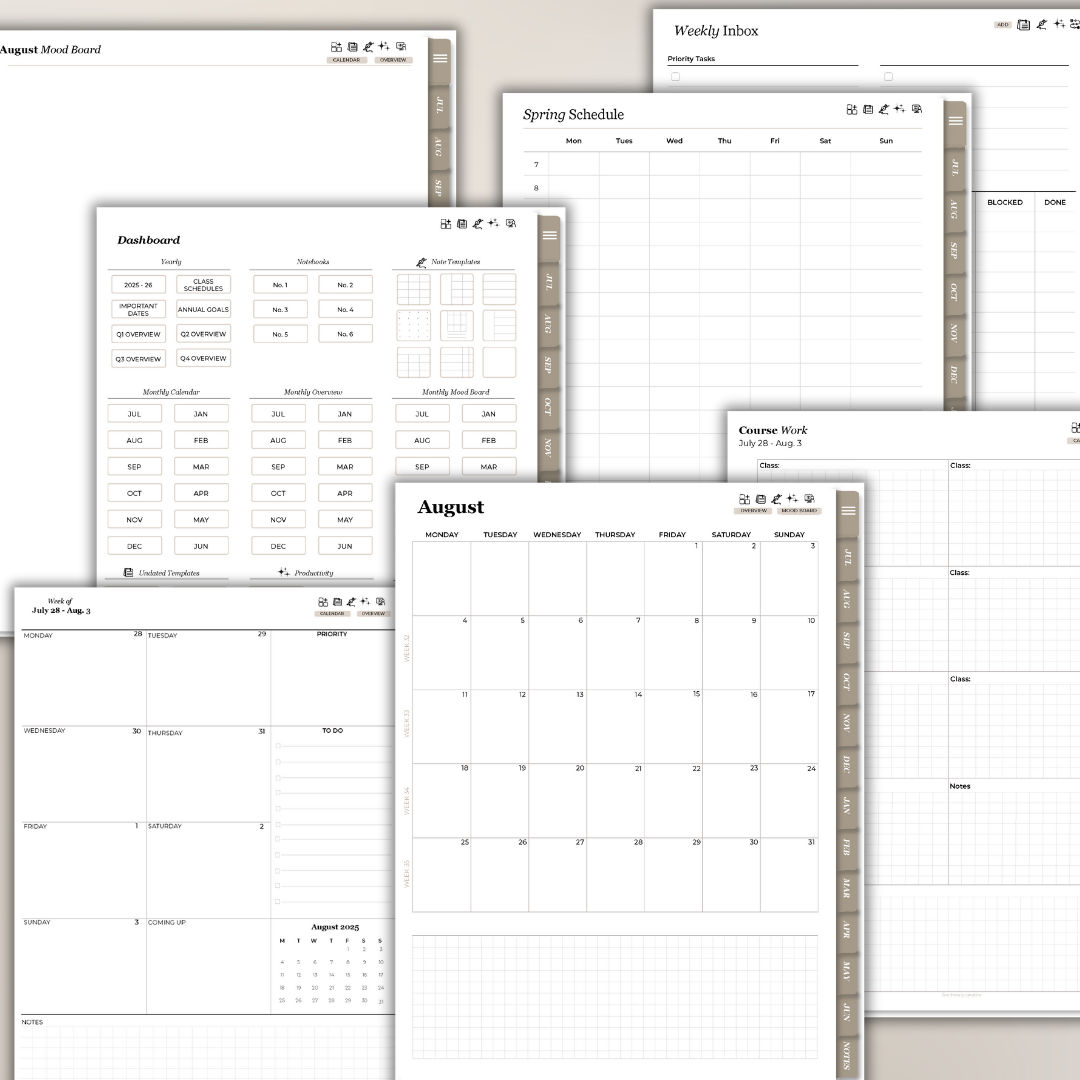Viewport: 1080px width, 1080px height.
Task: Tick the first Priority Tasks checkbox in Weekly Inbox
Action: click(675, 76)
